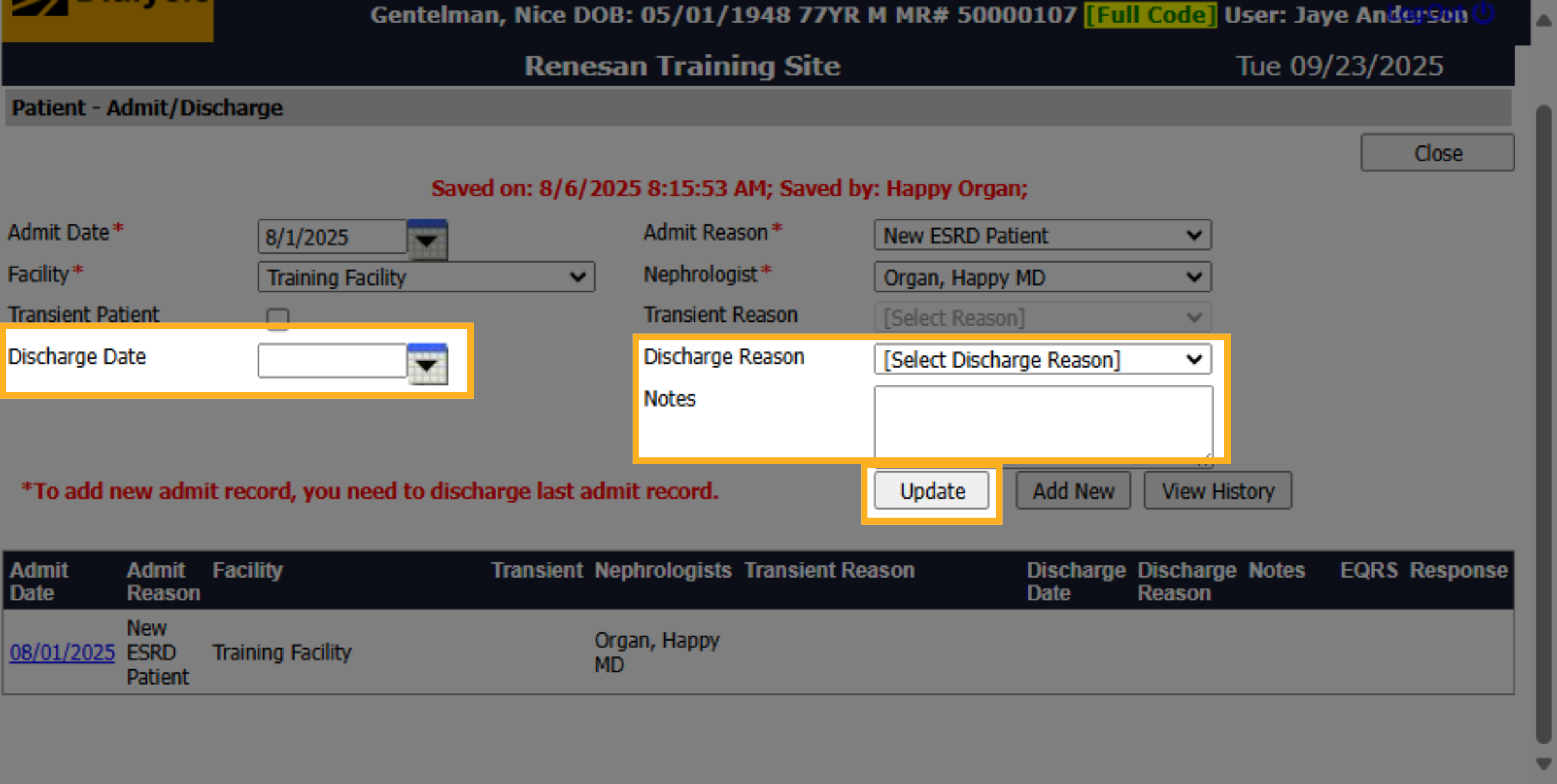Click into the Admit Date field
Viewport: 1557px width, 784px height.
[332, 237]
